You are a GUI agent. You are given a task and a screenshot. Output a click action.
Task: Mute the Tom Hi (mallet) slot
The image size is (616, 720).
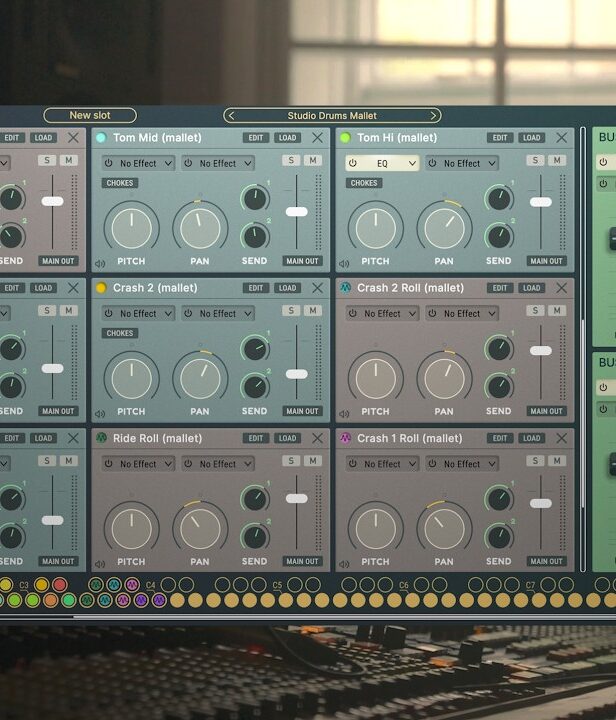tap(557, 160)
